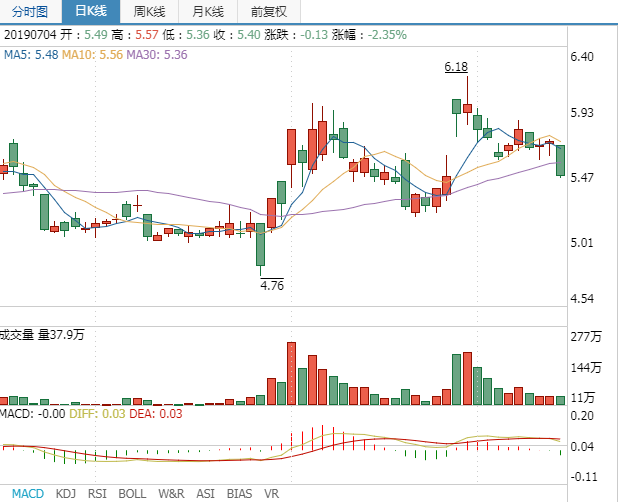Show the 月K线 monthly chart
620x502 pixels.
(x=209, y=12)
